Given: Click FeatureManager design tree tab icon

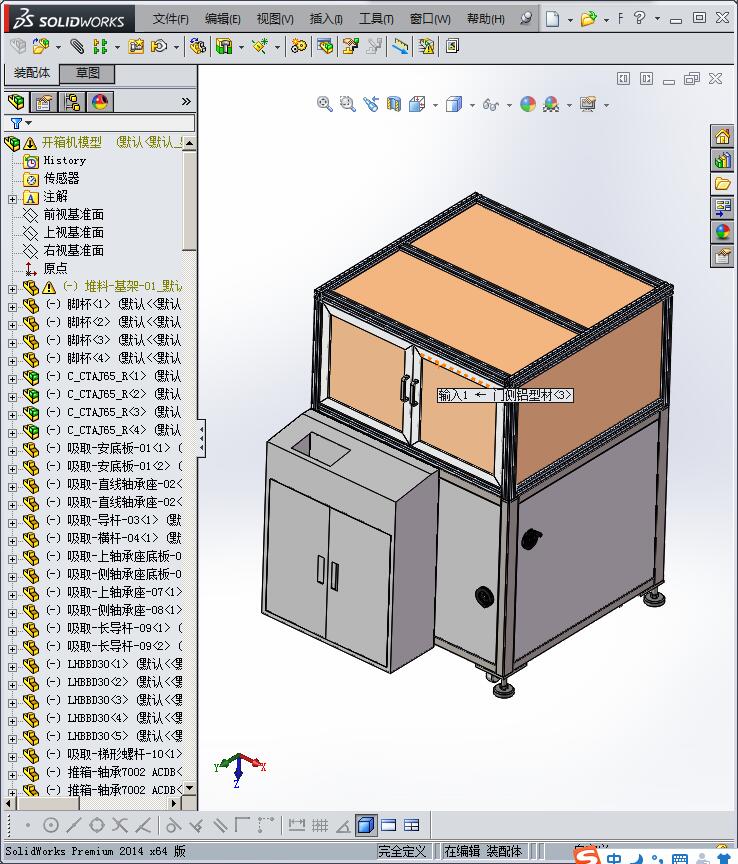Looking at the screenshot, I should click(17, 102).
